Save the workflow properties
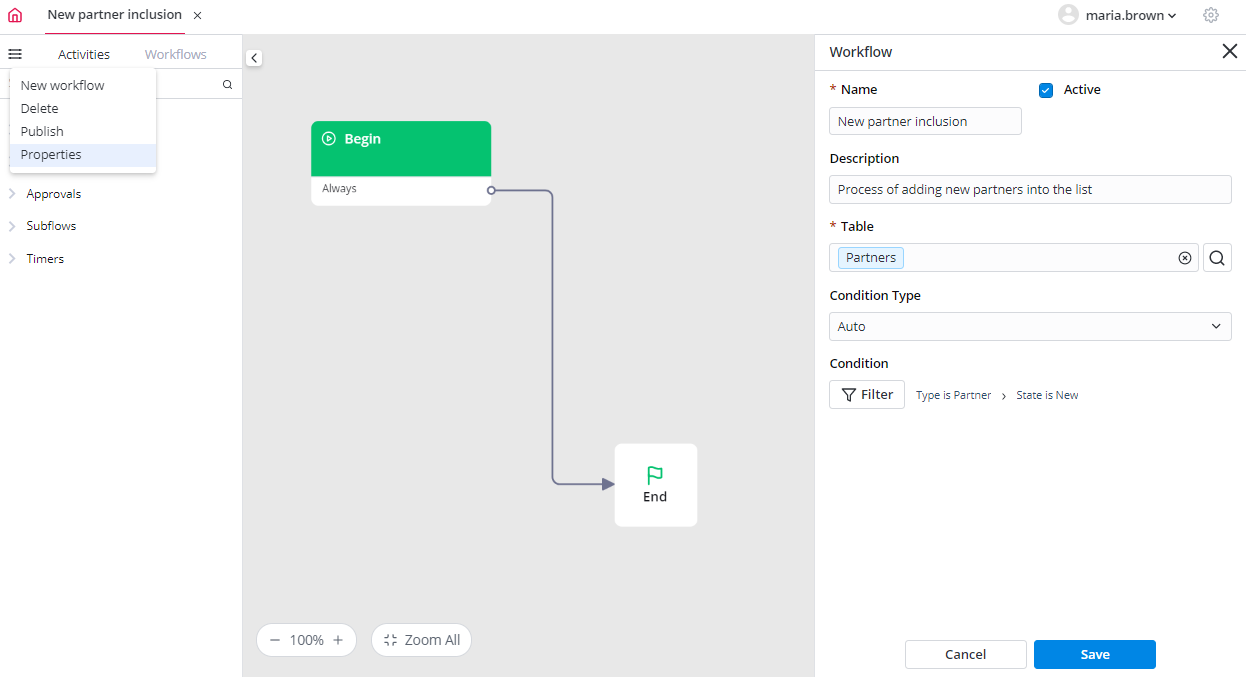 point(1095,654)
